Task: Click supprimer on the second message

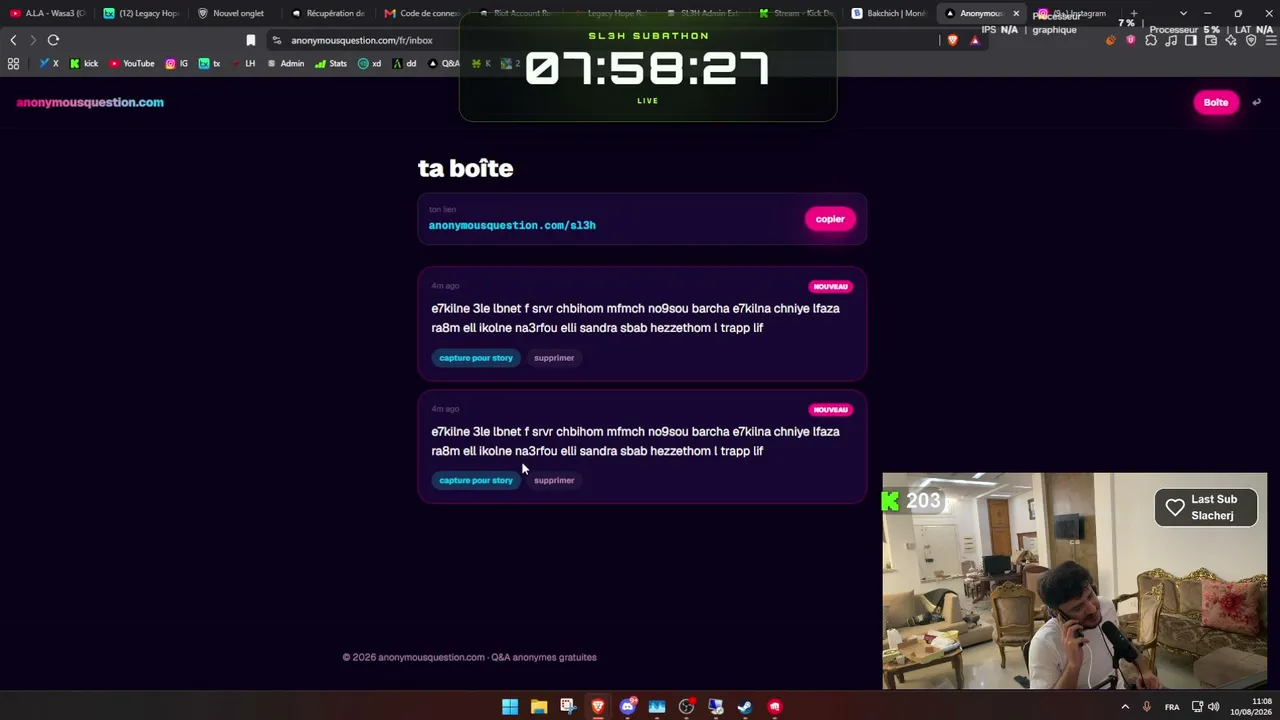Action: click(554, 480)
